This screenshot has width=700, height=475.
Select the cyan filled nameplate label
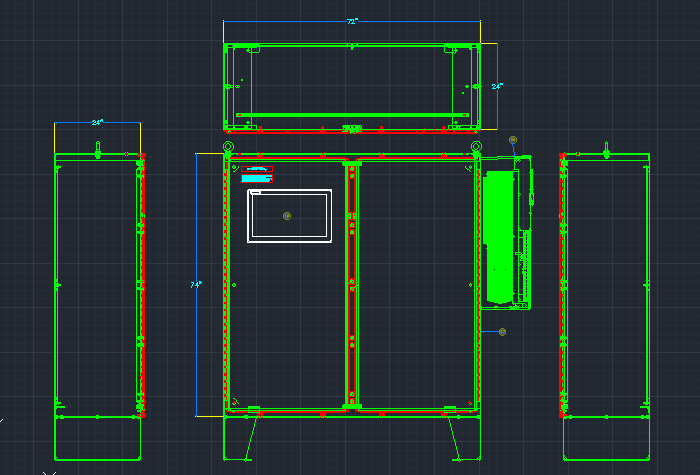coord(256,179)
